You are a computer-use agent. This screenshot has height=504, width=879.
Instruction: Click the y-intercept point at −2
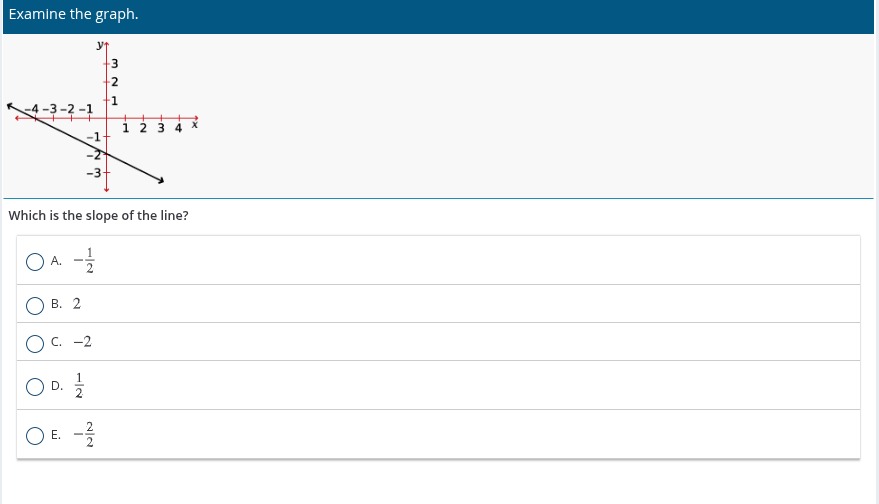107,154
